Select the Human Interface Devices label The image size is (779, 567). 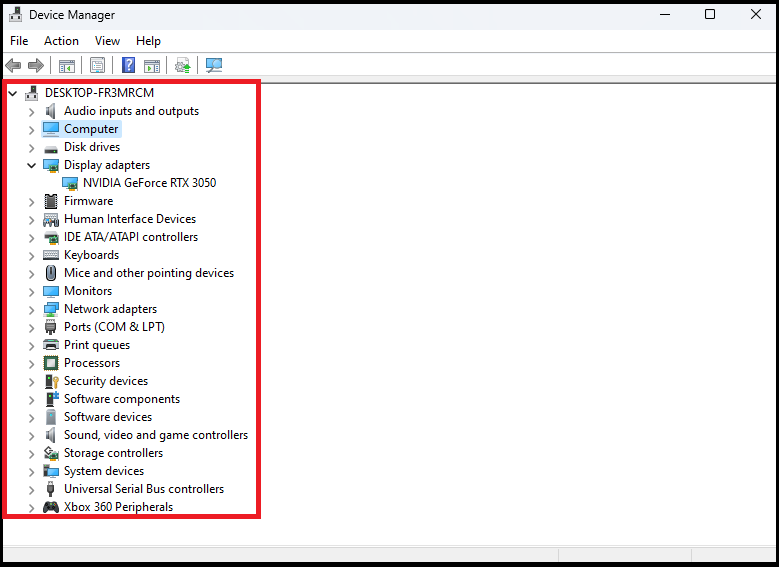(x=130, y=219)
